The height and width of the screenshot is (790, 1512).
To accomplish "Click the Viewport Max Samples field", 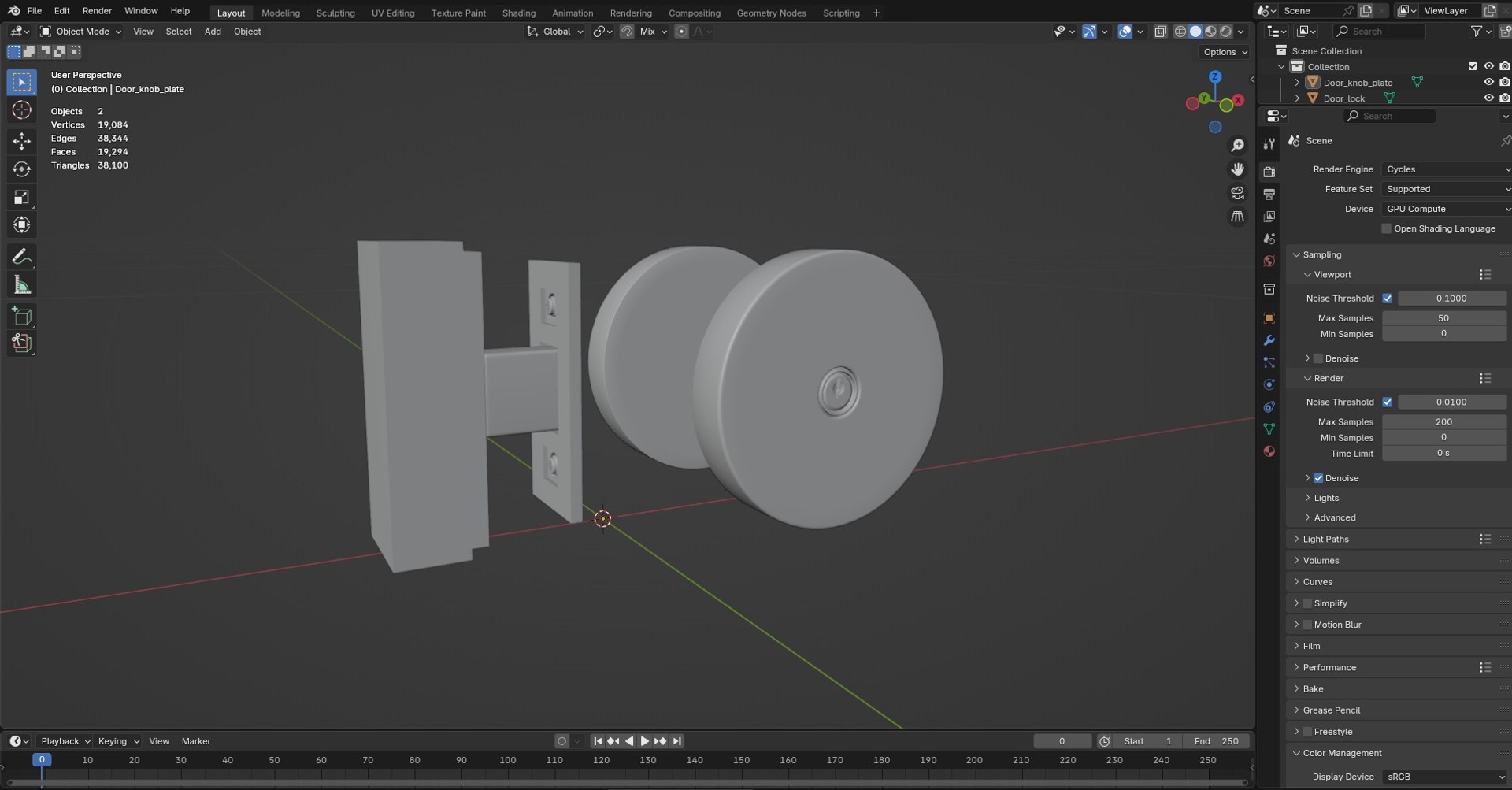I will (x=1444, y=318).
